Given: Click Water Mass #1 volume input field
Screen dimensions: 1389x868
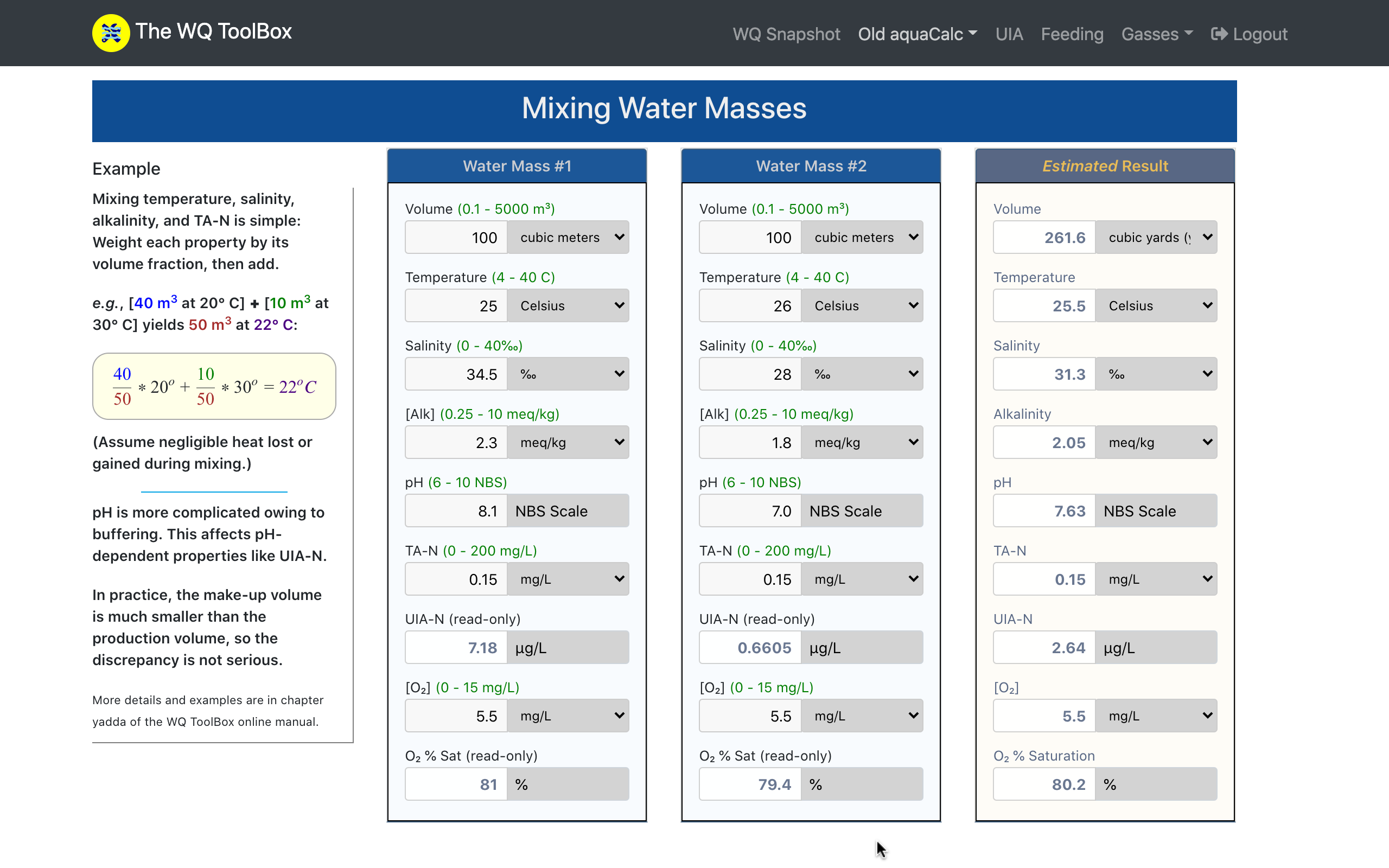Looking at the screenshot, I should click(x=456, y=237).
